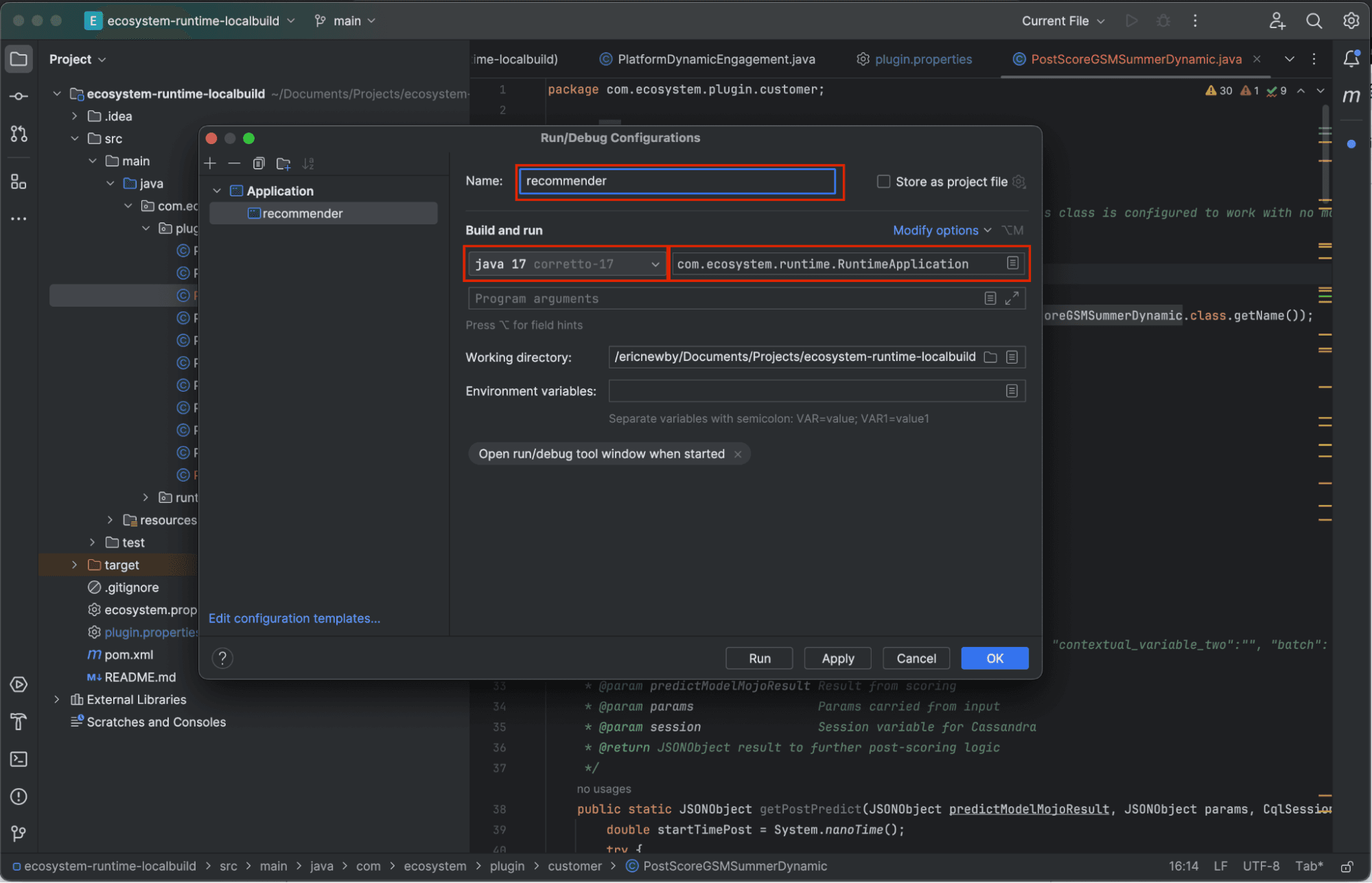Click Edit configuration templates link
1372x883 pixels.
pyautogui.click(x=294, y=618)
